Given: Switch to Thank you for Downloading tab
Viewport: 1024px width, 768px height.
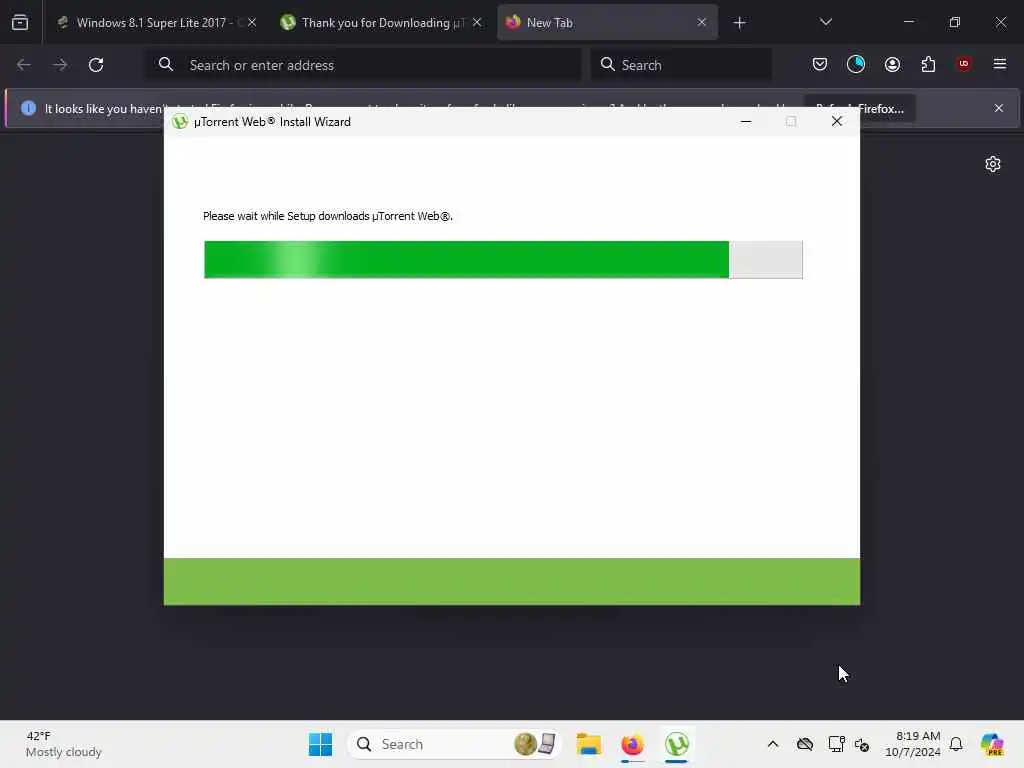Looking at the screenshot, I should click(x=382, y=23).
